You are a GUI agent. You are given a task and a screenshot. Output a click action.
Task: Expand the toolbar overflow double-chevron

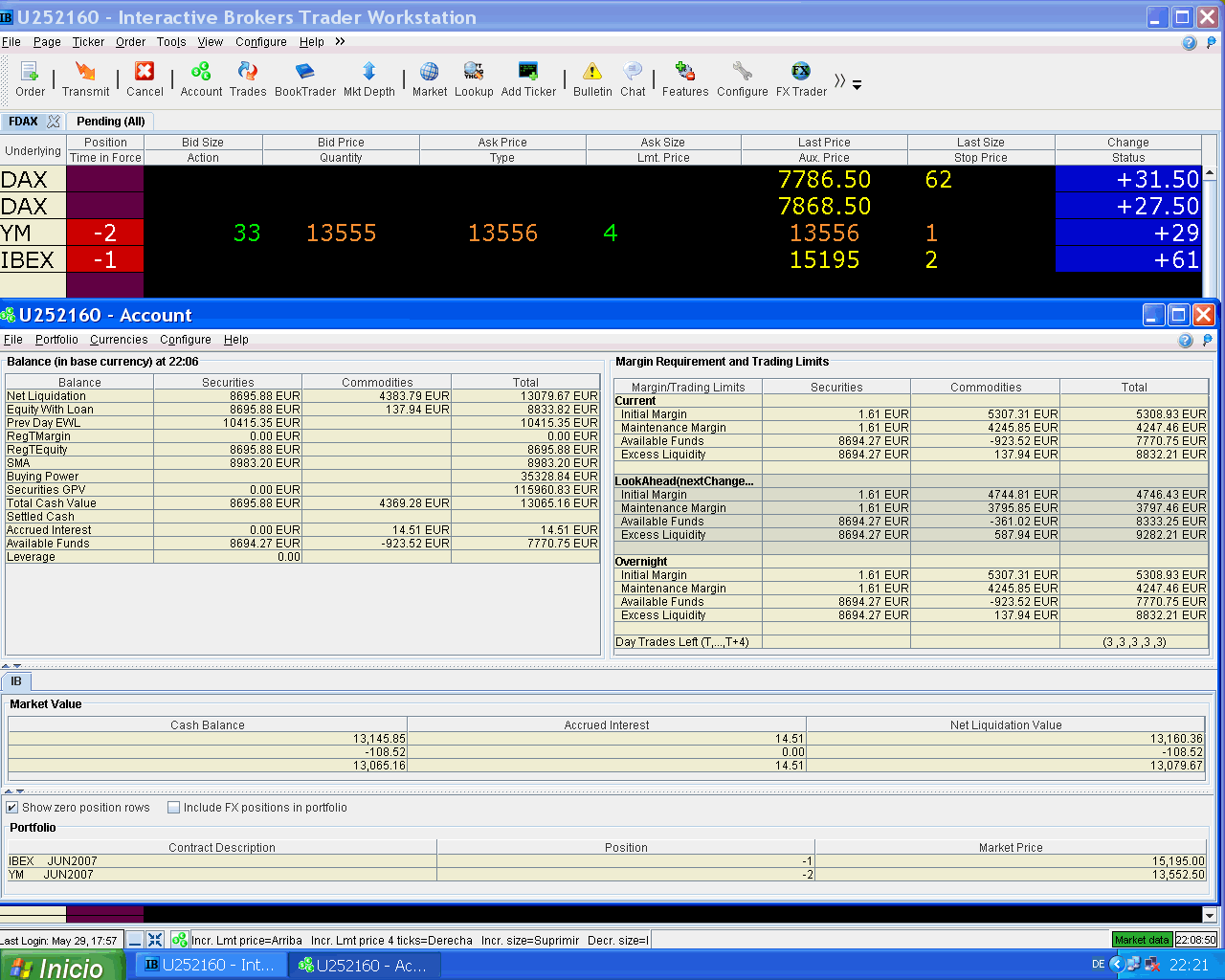pyautogui.click(x=839, y=81)
